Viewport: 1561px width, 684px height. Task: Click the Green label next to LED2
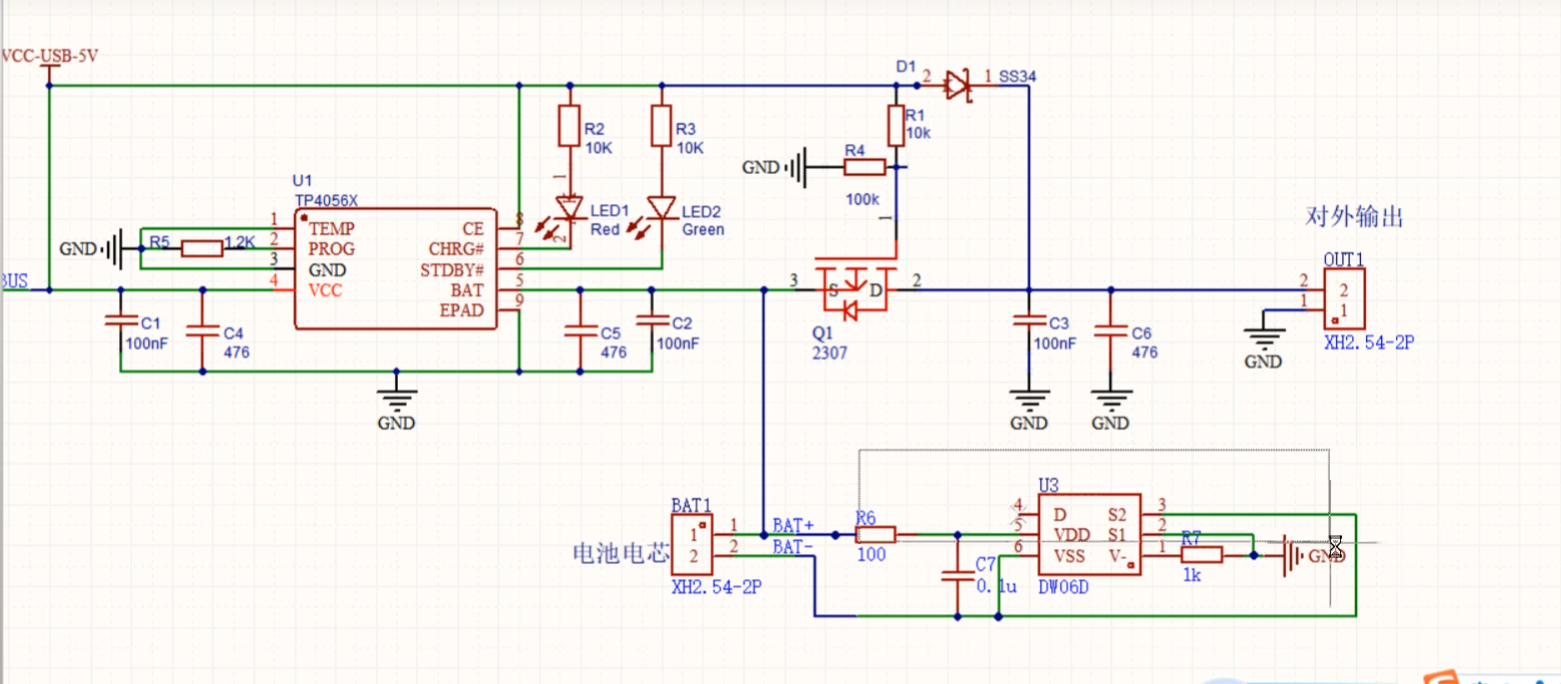pyautogui.click(x=703, y=229)
